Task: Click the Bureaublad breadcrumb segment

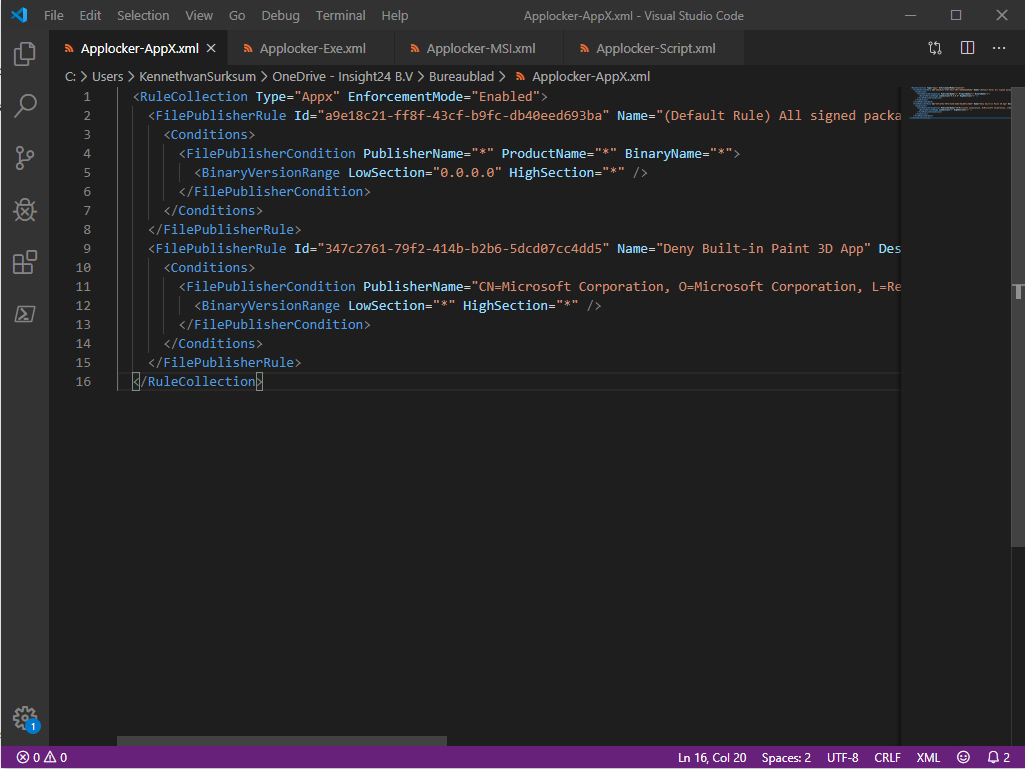Action: (462, 77)
